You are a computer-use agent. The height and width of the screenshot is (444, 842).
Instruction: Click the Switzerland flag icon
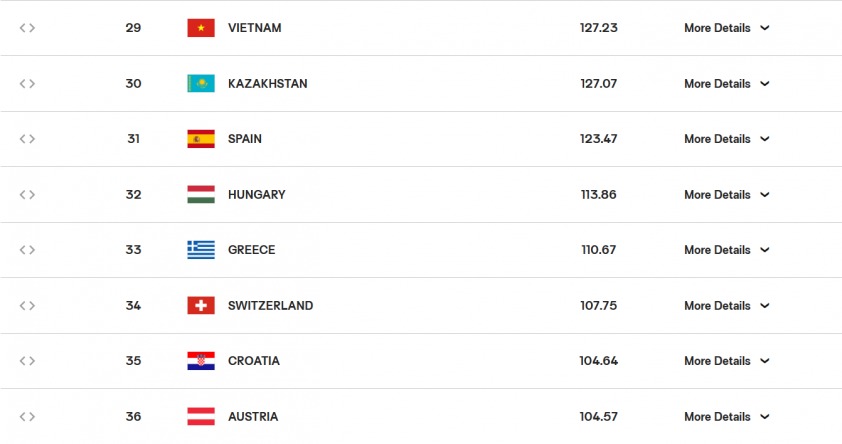point(201,306)
